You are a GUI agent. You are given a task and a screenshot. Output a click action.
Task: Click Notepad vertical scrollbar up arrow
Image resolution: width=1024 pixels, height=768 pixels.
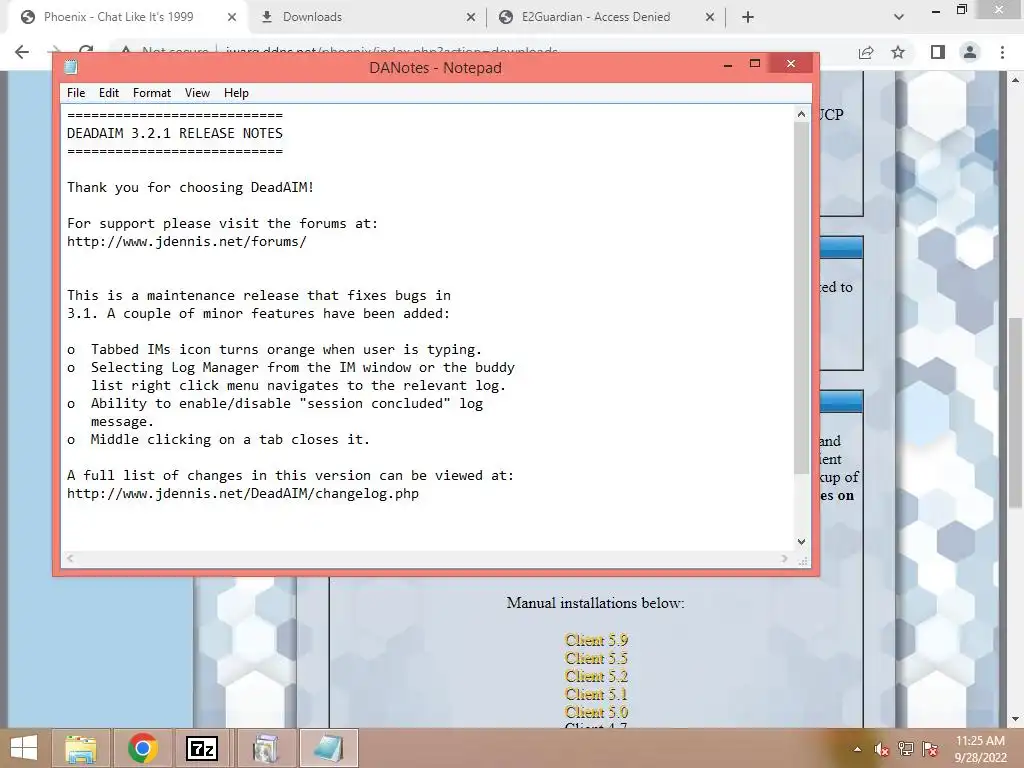[x=801, y=114]
